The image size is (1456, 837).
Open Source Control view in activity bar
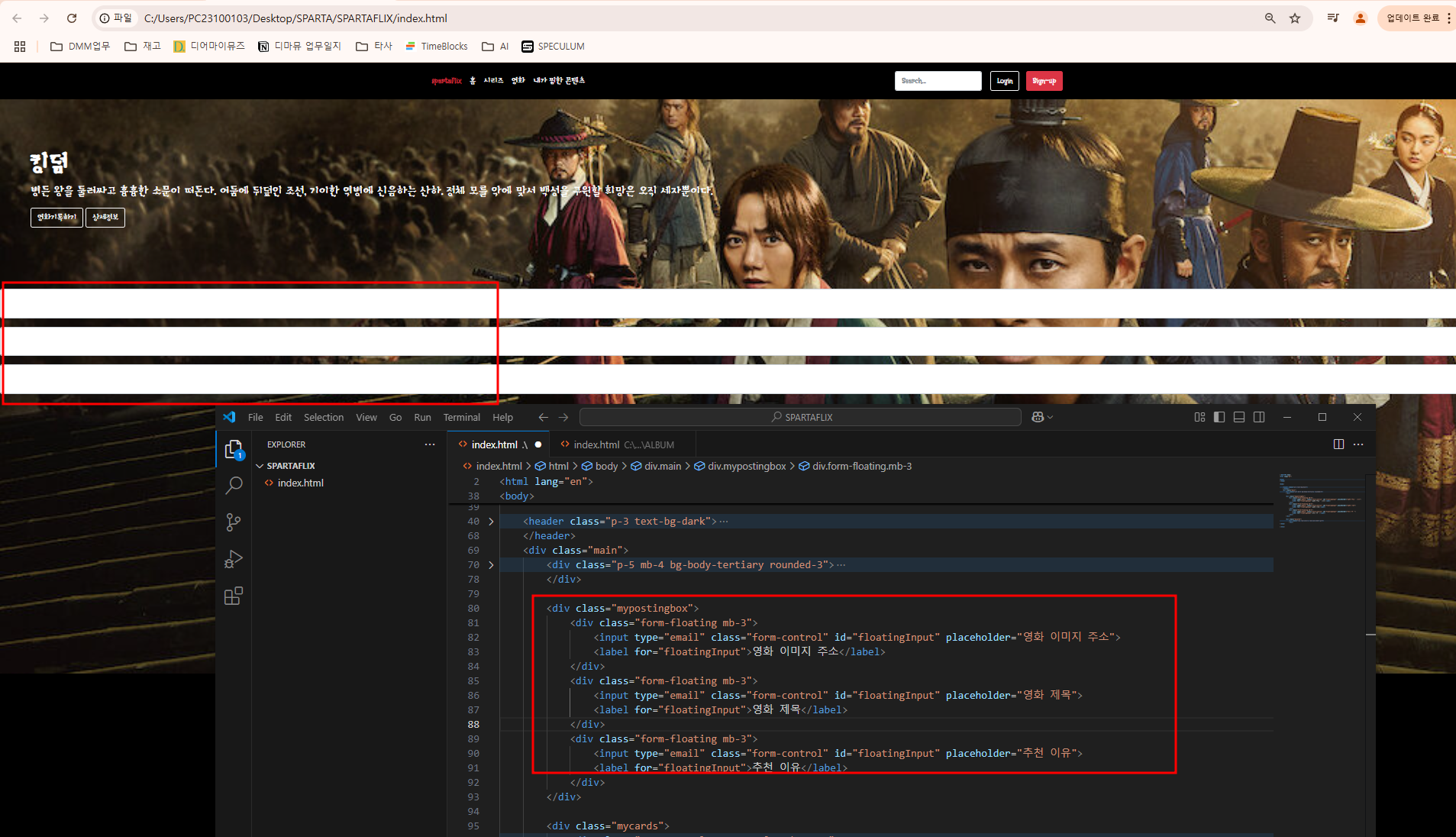pos(234,522)
